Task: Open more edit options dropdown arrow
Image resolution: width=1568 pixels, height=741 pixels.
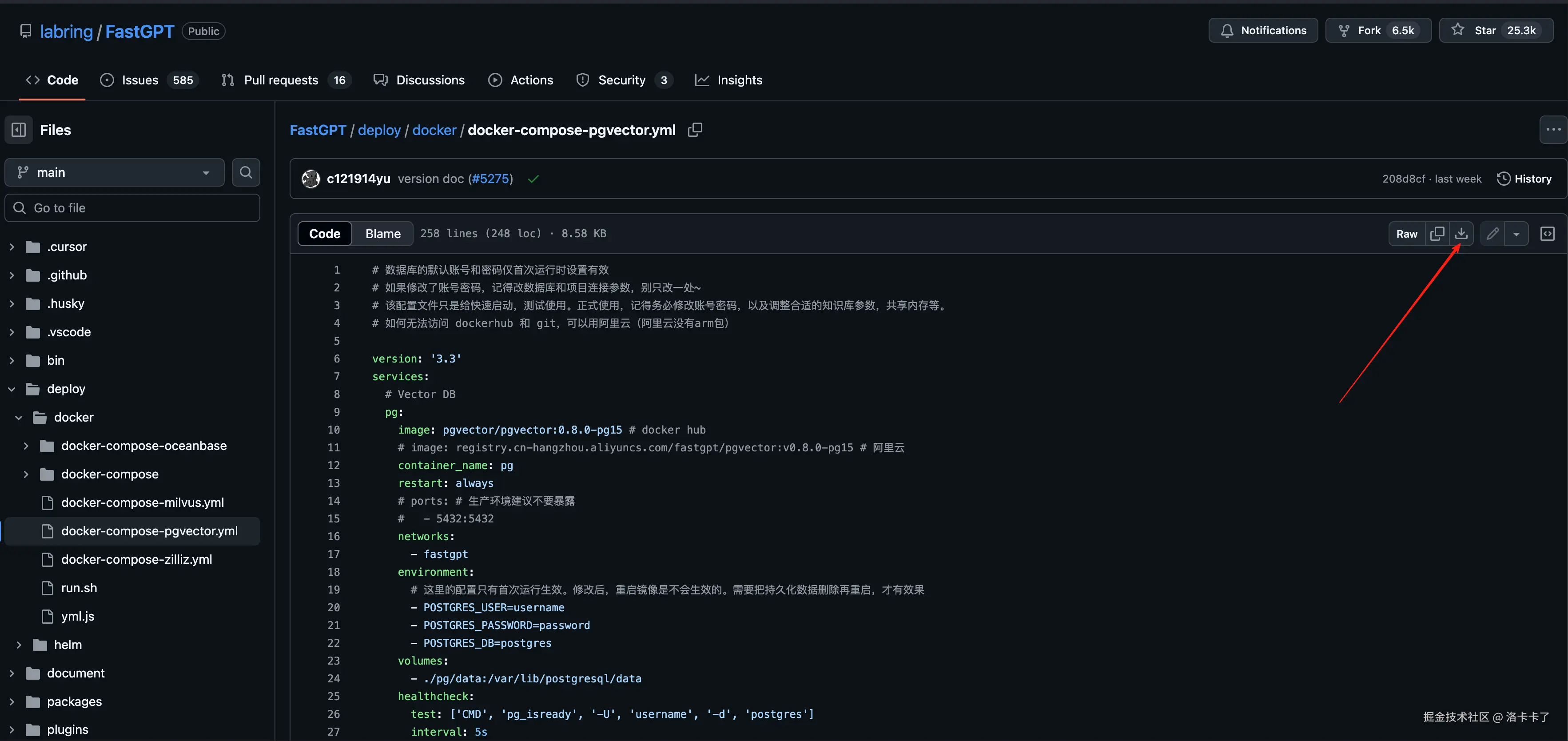Action: coord(1516,234)
